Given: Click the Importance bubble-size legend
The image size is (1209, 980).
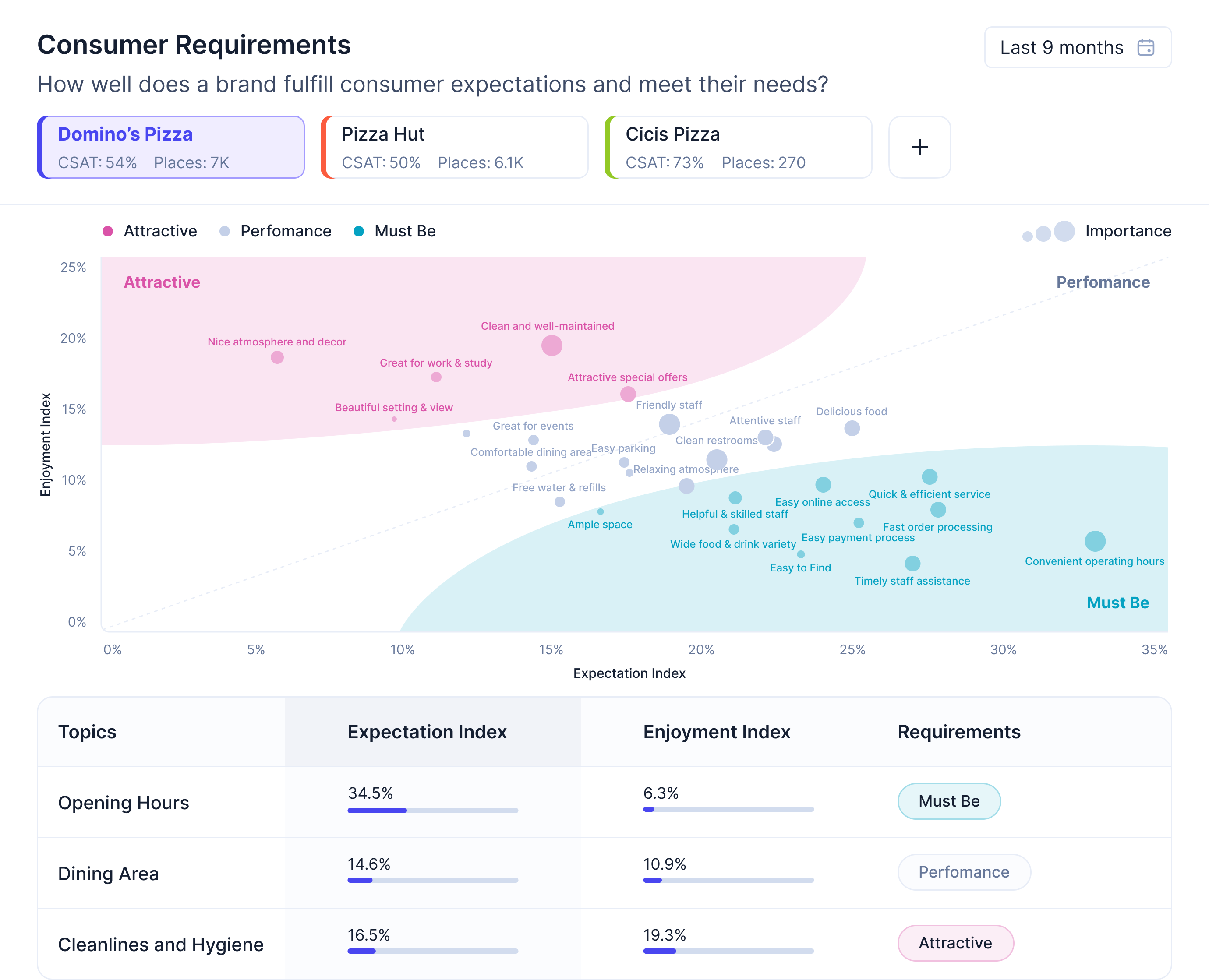Looking at the screenshot, I should [x=1096, y=231].
